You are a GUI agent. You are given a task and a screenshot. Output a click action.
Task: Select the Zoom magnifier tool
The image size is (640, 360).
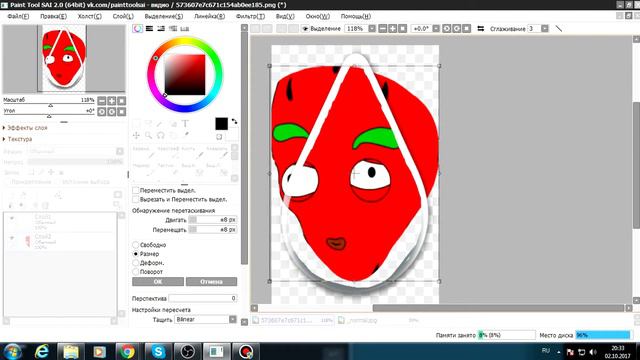pyautogui.click(x=149, y=135)
